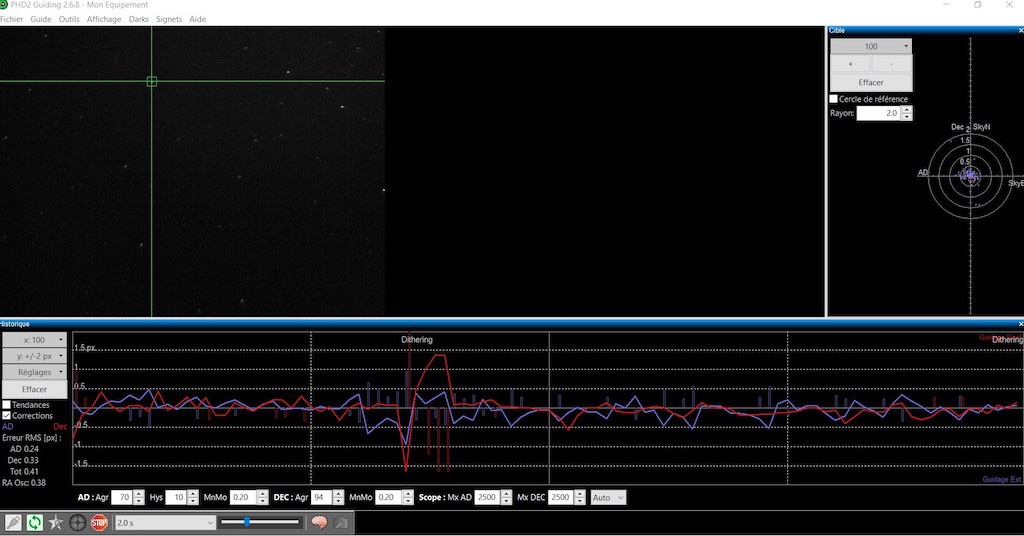Viewport: 1024px width, 536px height.
Task: Click the DEC Agr value field
Action: pyautogui.click(x=321, y=497)
